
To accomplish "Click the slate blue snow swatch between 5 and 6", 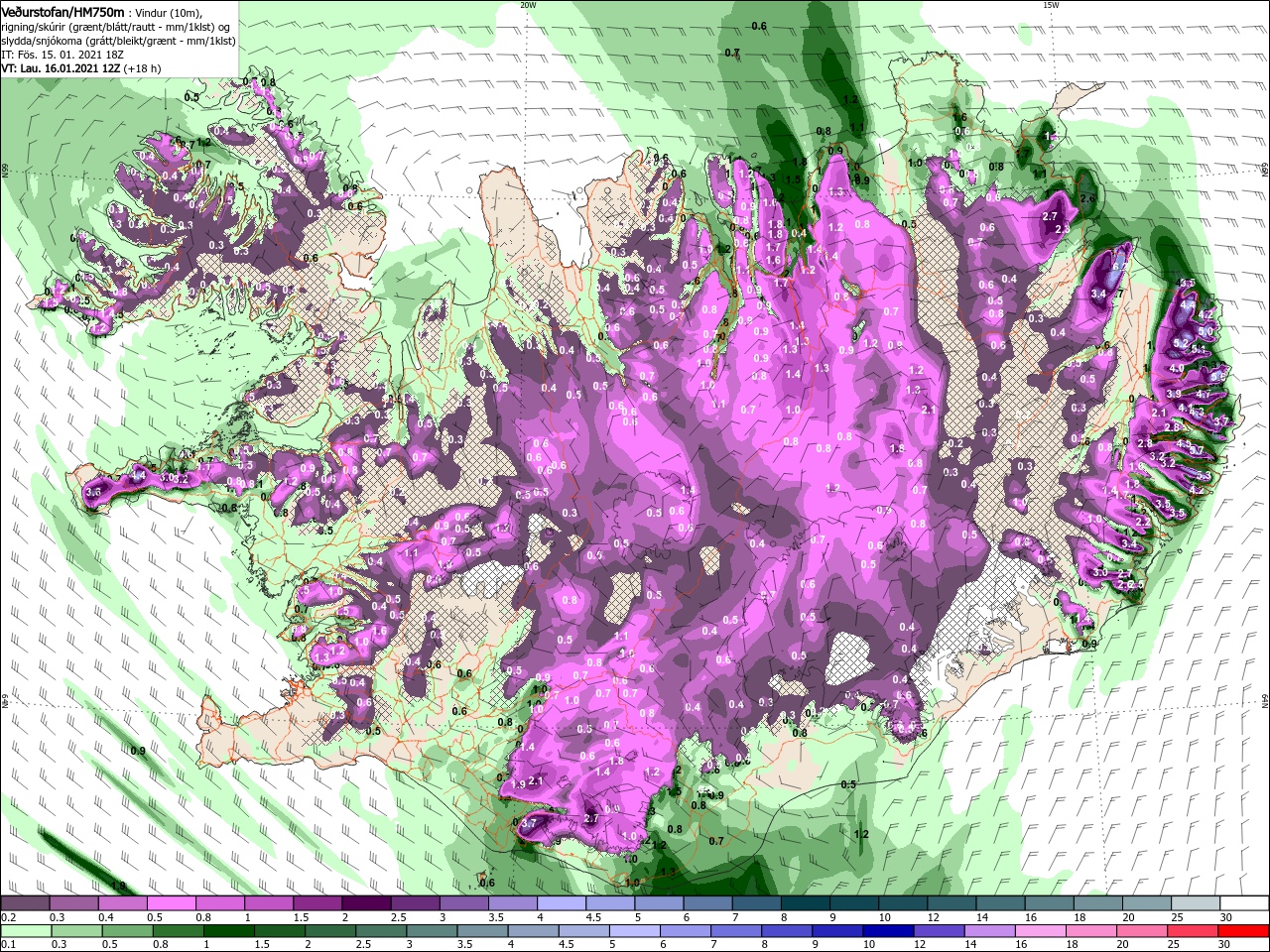I will [659, 903].
